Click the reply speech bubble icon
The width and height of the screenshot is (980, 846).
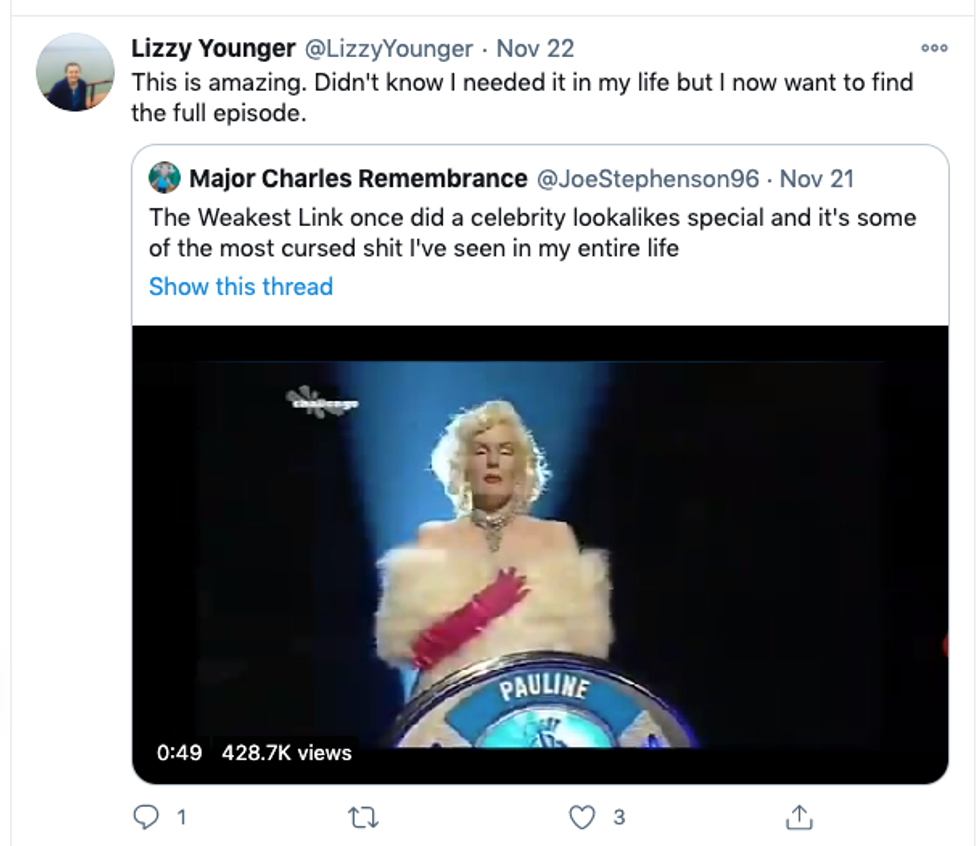click(147, 817)
